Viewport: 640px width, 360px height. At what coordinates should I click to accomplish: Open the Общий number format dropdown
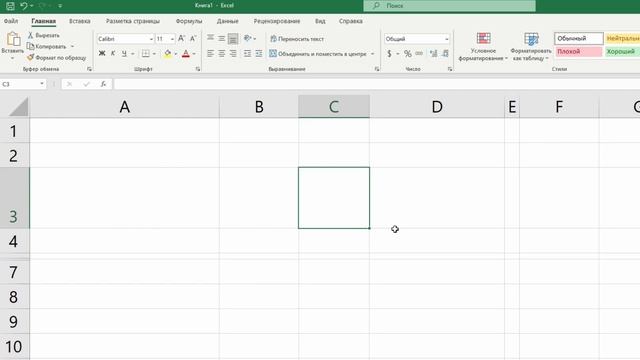(447, 39)
